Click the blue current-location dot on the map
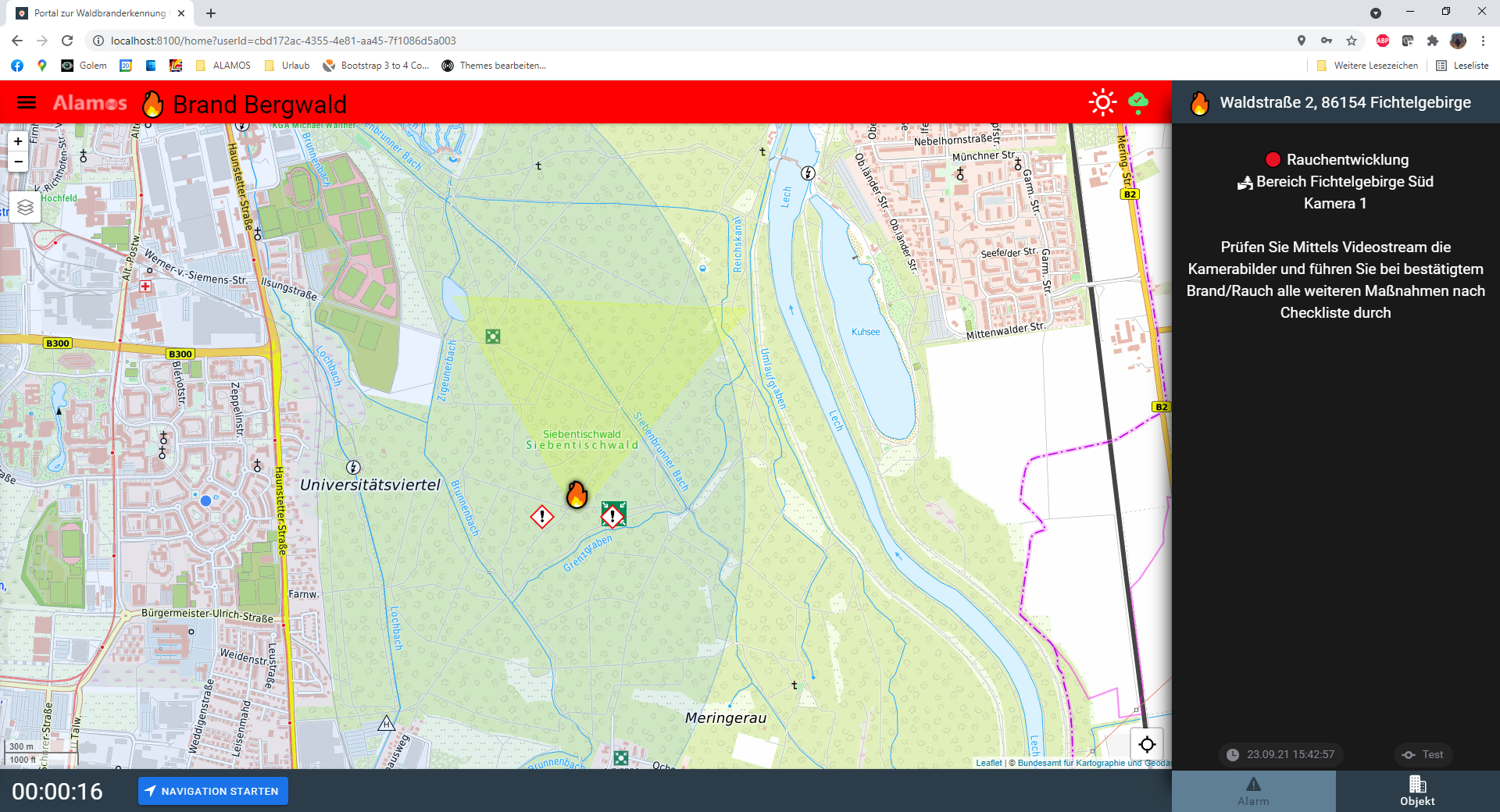This screenshot has width=1500, height=812. tap(205, 500)
